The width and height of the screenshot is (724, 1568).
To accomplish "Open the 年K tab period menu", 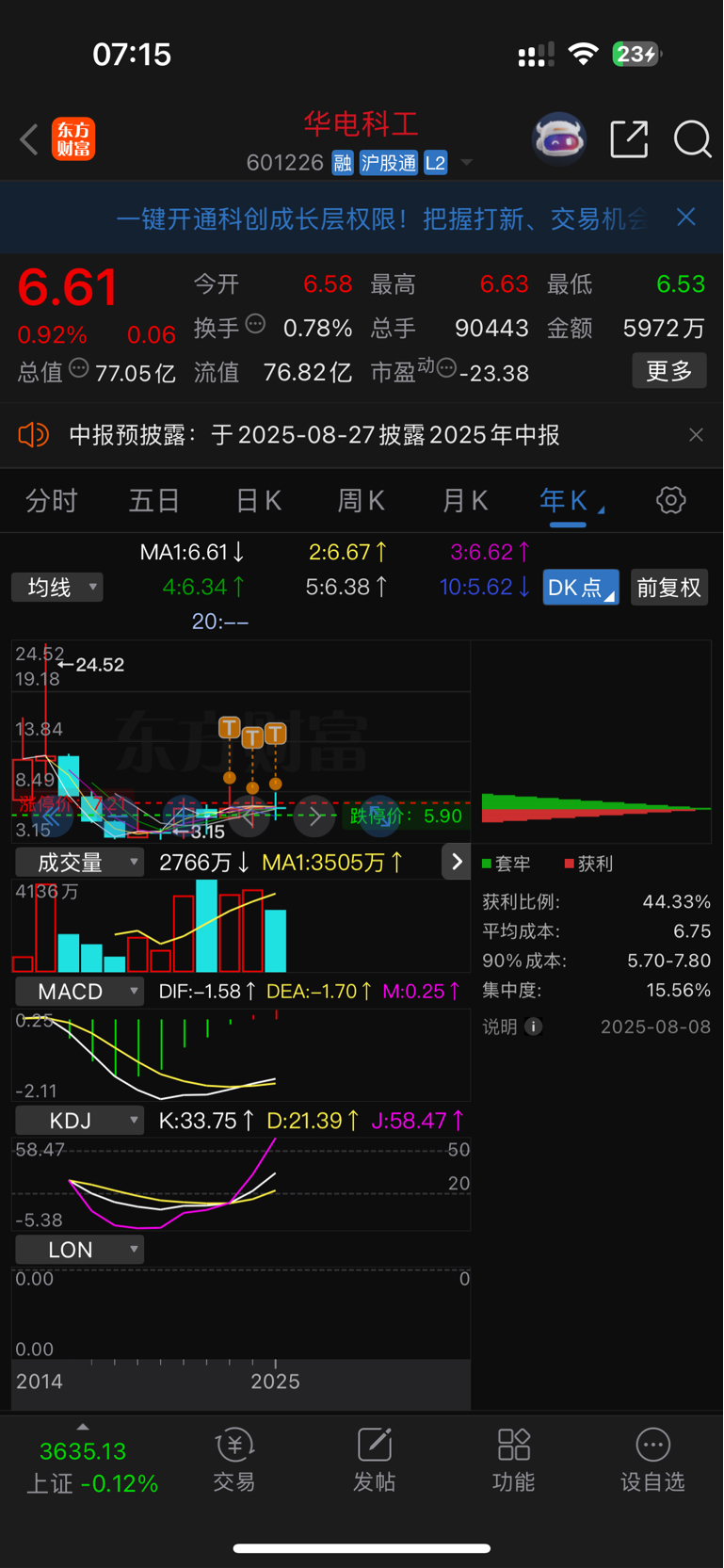I will point(571,500).
